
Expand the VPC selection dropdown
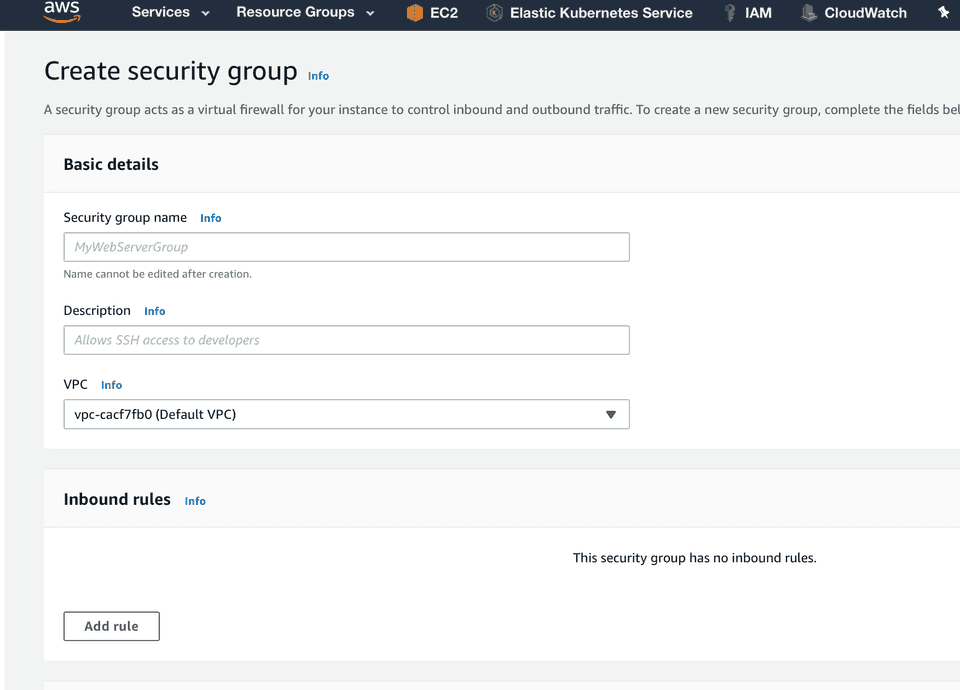point(610,414)
